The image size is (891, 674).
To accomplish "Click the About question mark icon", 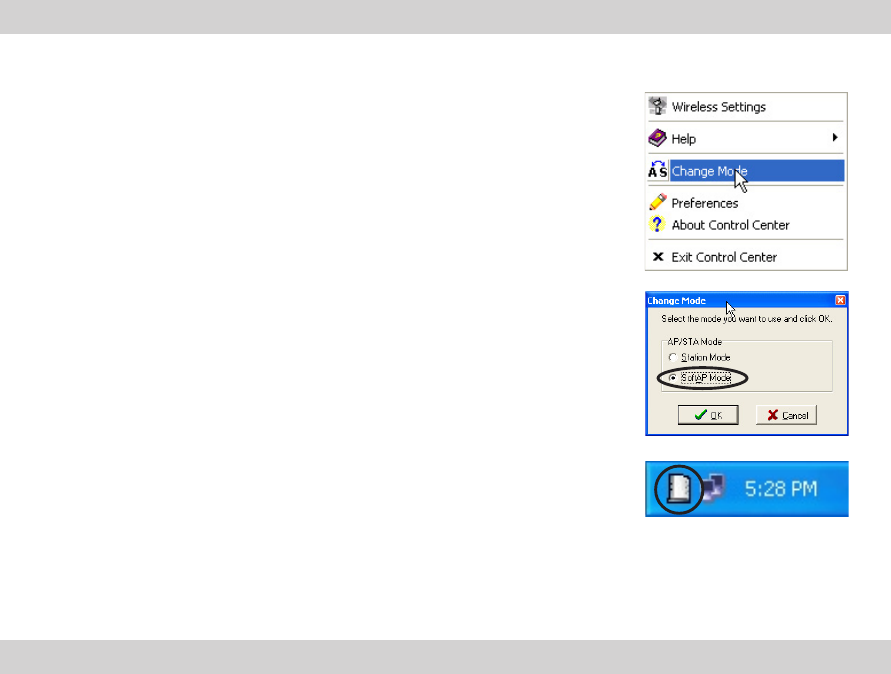I will point(657,224).
